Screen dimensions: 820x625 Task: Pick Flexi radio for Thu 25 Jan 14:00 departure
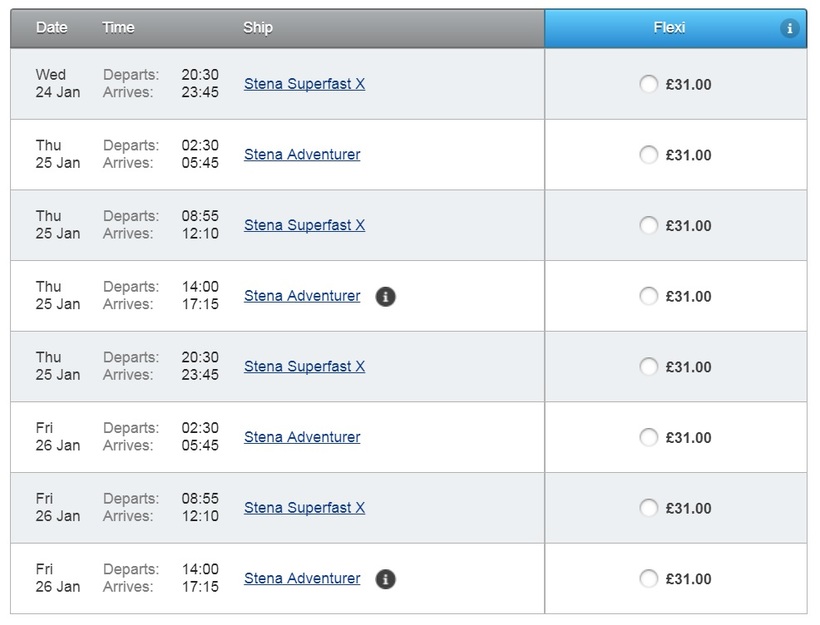648,296
